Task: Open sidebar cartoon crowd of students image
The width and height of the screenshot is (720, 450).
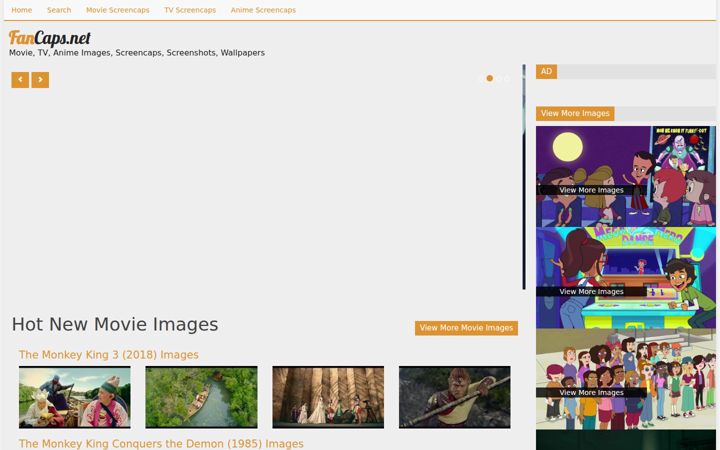Action: (625, 379)
